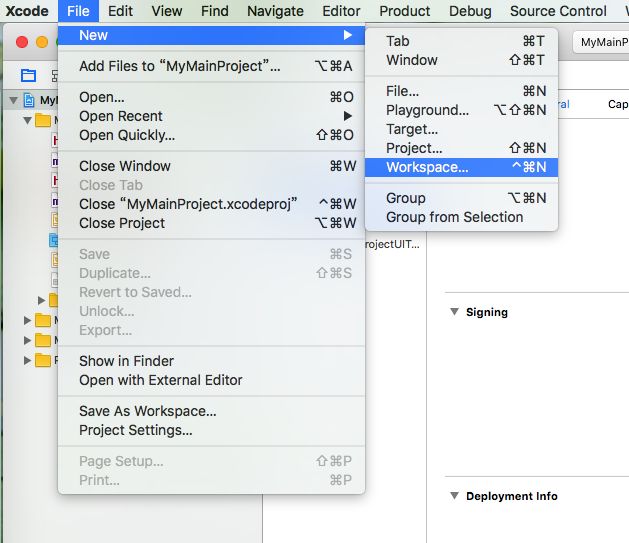
Task: Select New Target… in submenu
Action: point(461,129)
